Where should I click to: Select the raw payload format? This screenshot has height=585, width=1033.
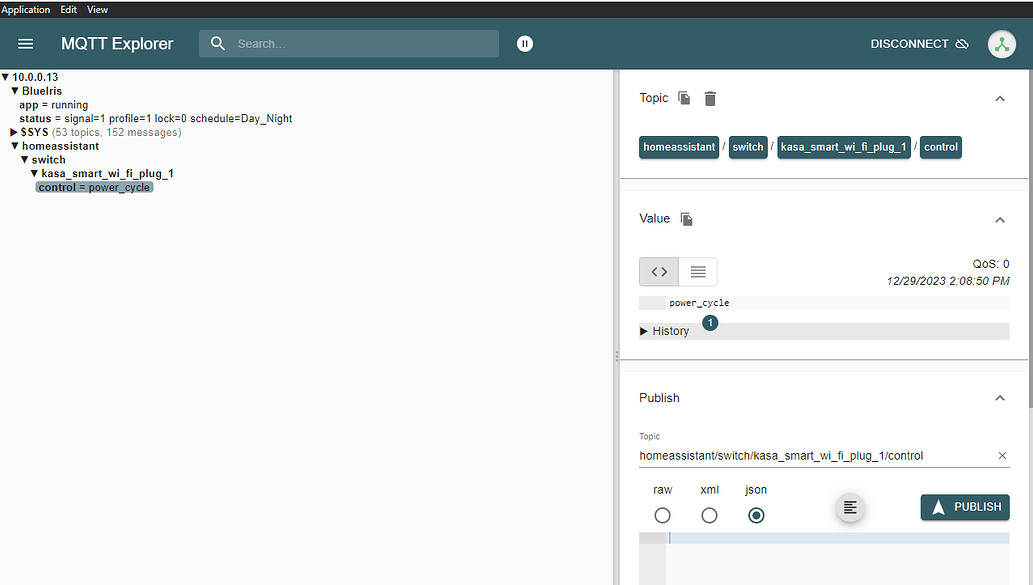pos(662,515)
